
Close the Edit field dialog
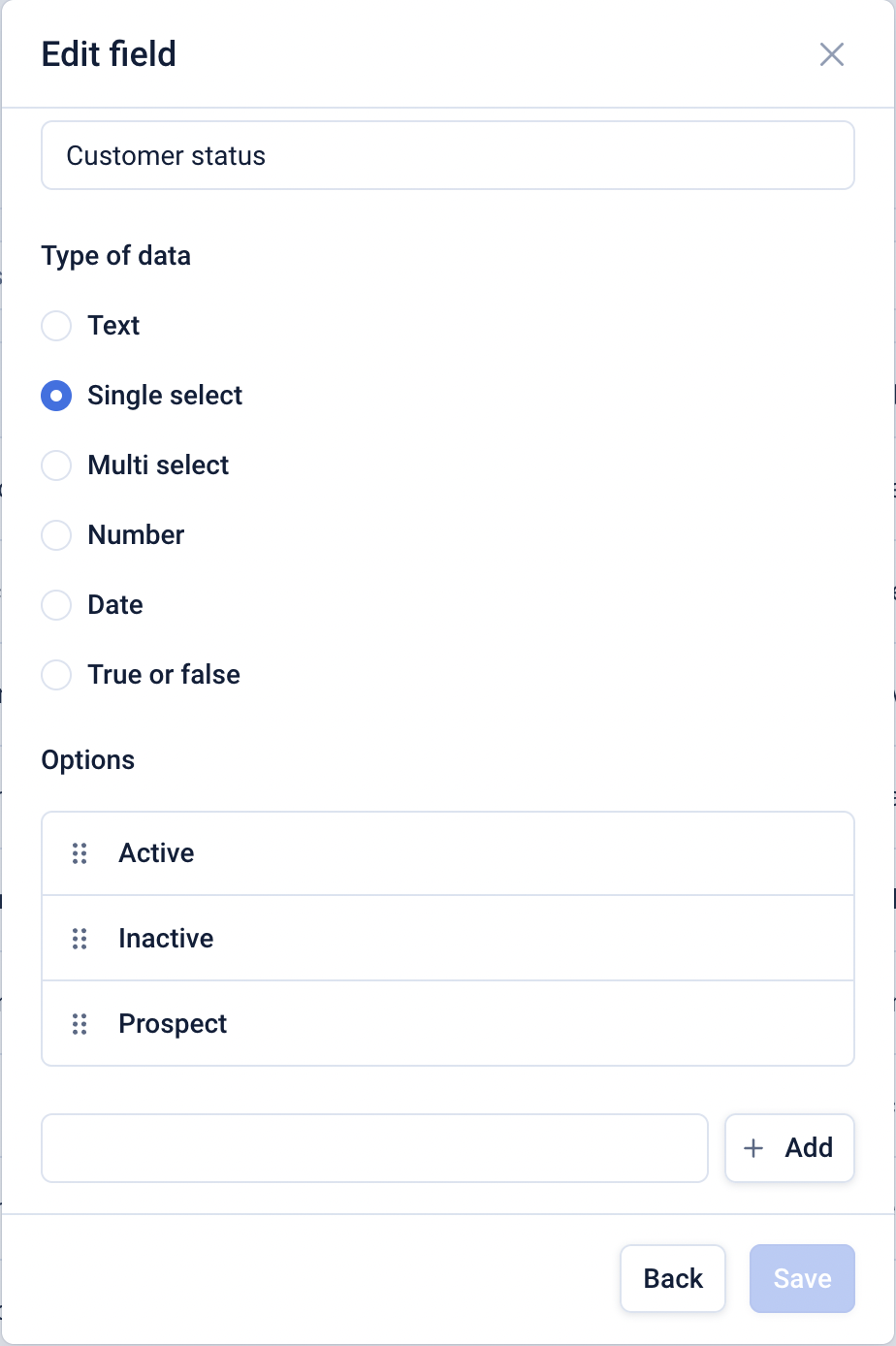[x=831, y=54]
